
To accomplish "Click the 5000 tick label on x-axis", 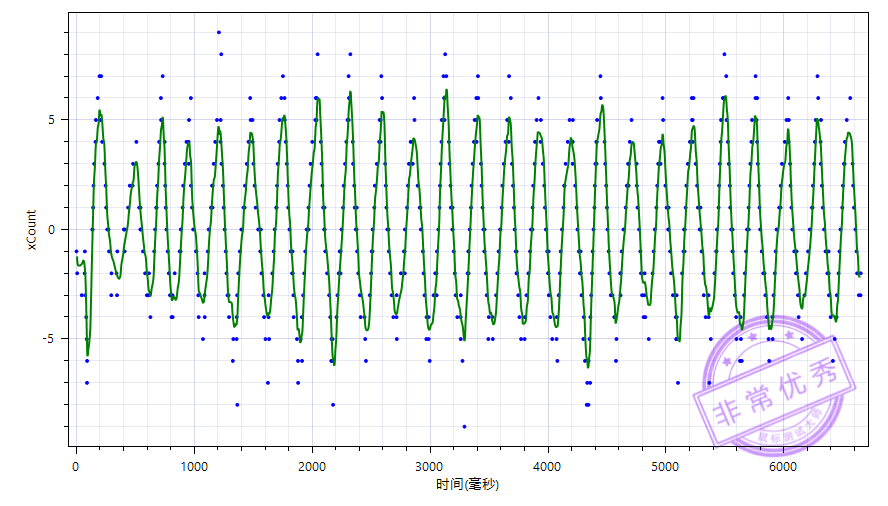I will pos(666,467).
